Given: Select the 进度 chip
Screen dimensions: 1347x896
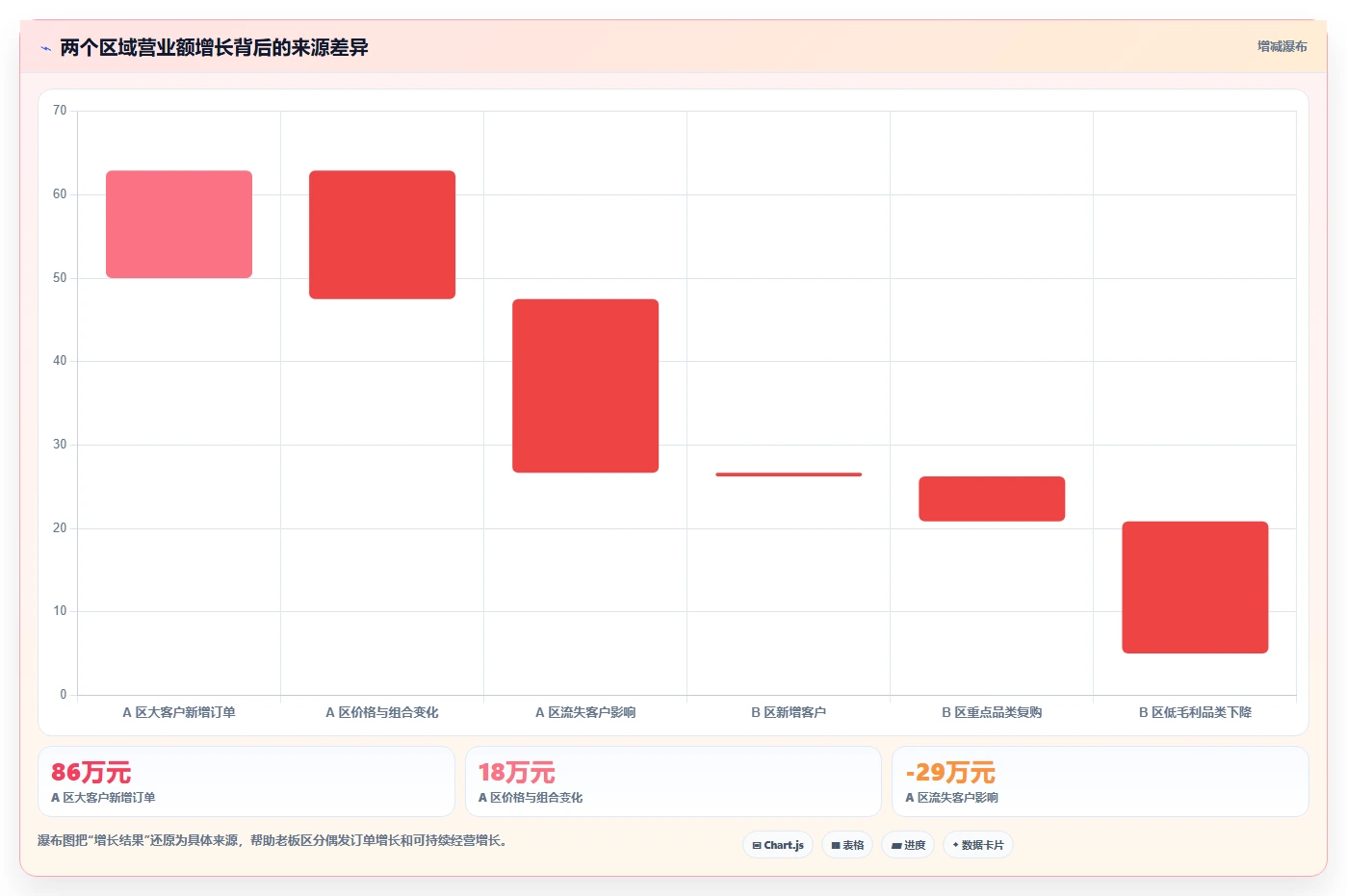Looking at the screenshot, I should click(x=908, y=845).
